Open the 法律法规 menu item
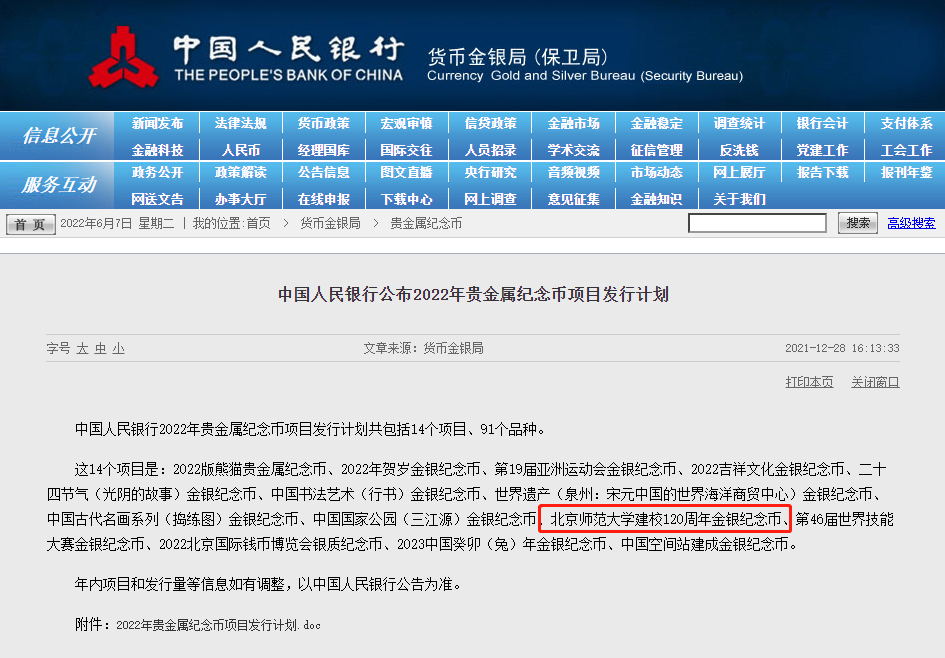The width and height of the screenshot is (945, 658). point(240,124)
